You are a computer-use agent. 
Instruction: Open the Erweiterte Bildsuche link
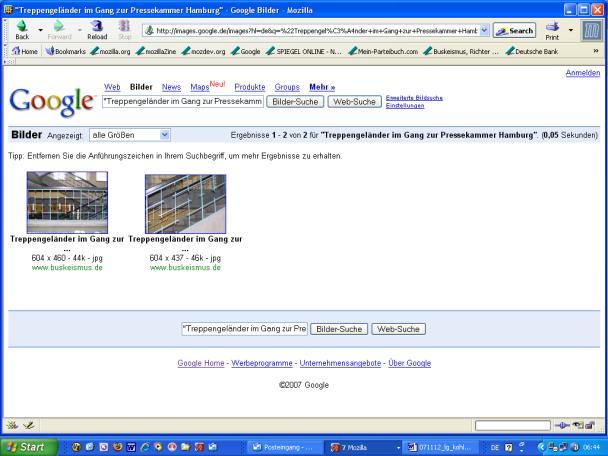point(414,98)
